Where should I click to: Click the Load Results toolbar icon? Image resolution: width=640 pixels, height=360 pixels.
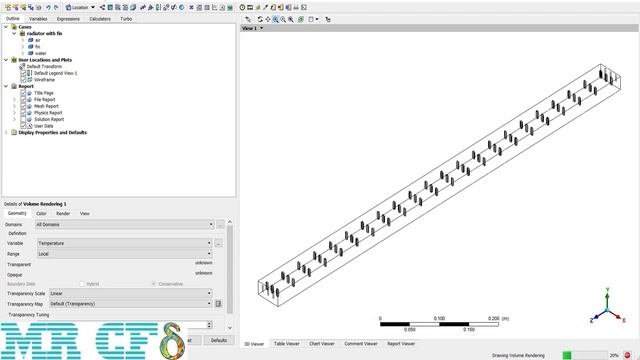pos(8,7)
